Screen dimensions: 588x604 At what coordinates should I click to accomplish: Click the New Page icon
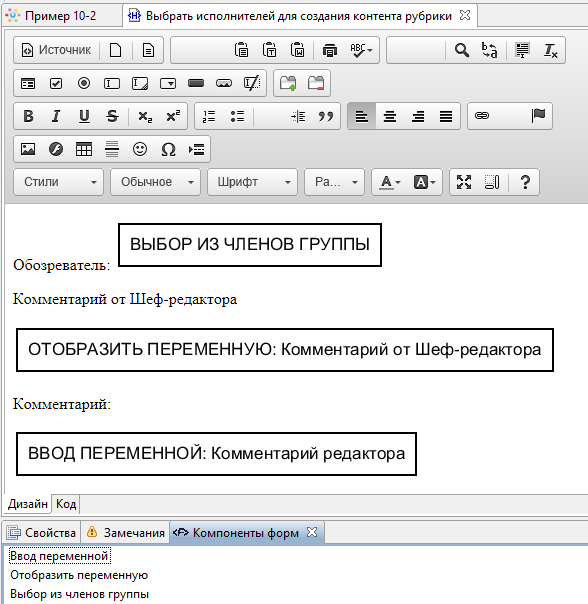click(x=116, y=50)
